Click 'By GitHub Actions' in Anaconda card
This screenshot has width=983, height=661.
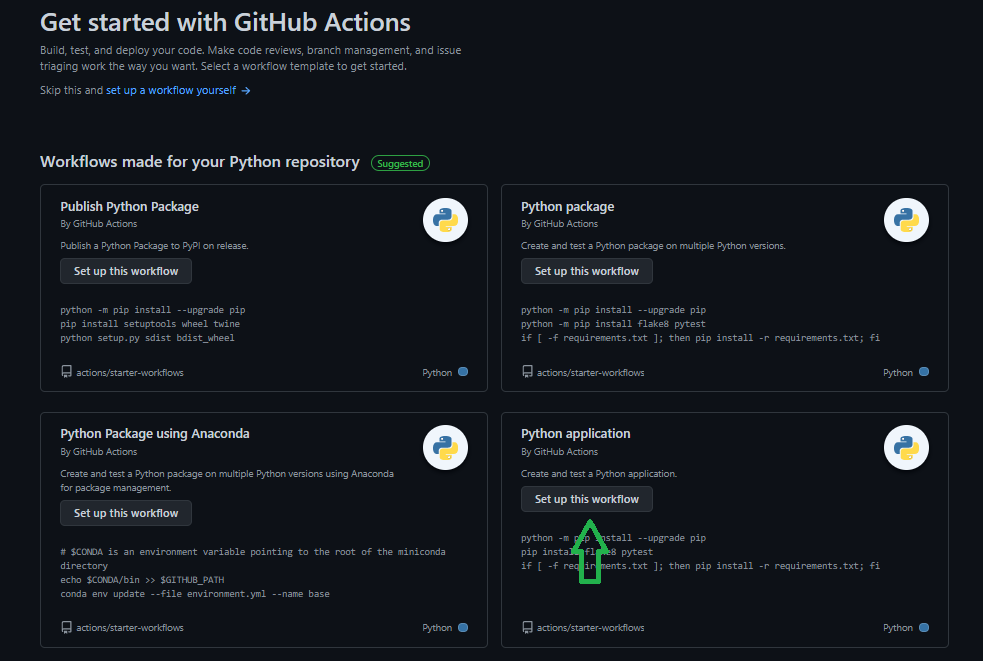[98, 452]
